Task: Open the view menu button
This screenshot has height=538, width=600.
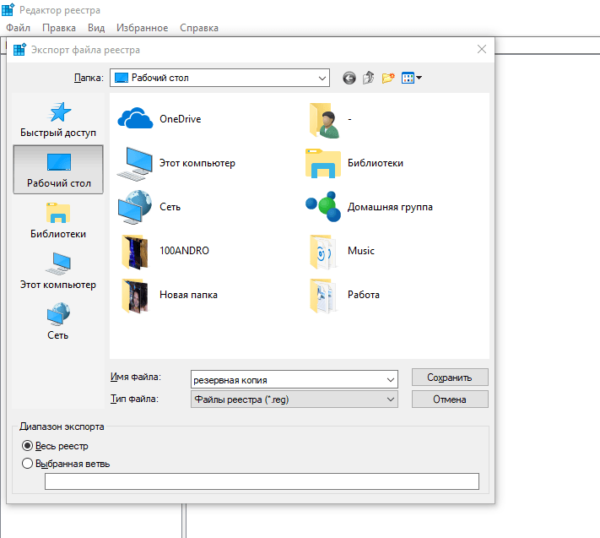Action: (411, 78)
